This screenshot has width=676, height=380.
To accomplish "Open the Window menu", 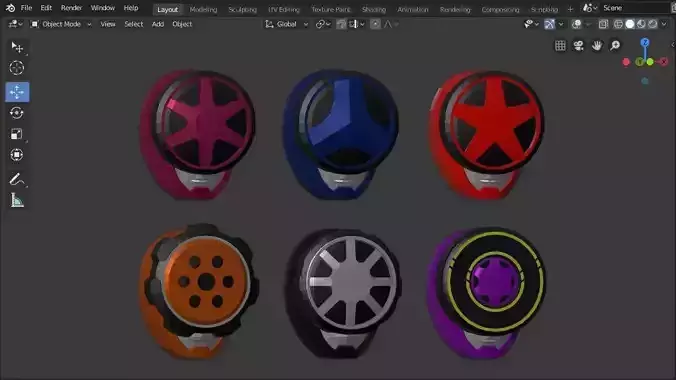I will pyautogui.click(x=103, y=8).
